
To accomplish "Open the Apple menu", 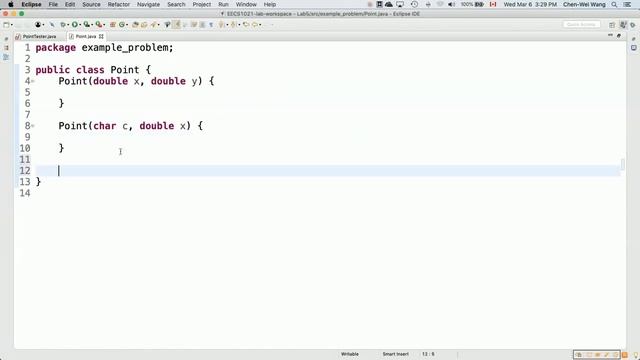I will pyautogui.click(x=11, y=4).
